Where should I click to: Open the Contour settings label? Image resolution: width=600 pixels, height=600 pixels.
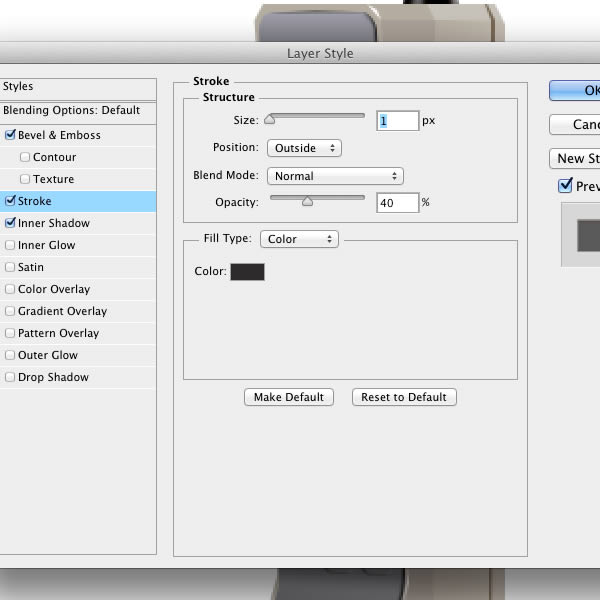54,157
